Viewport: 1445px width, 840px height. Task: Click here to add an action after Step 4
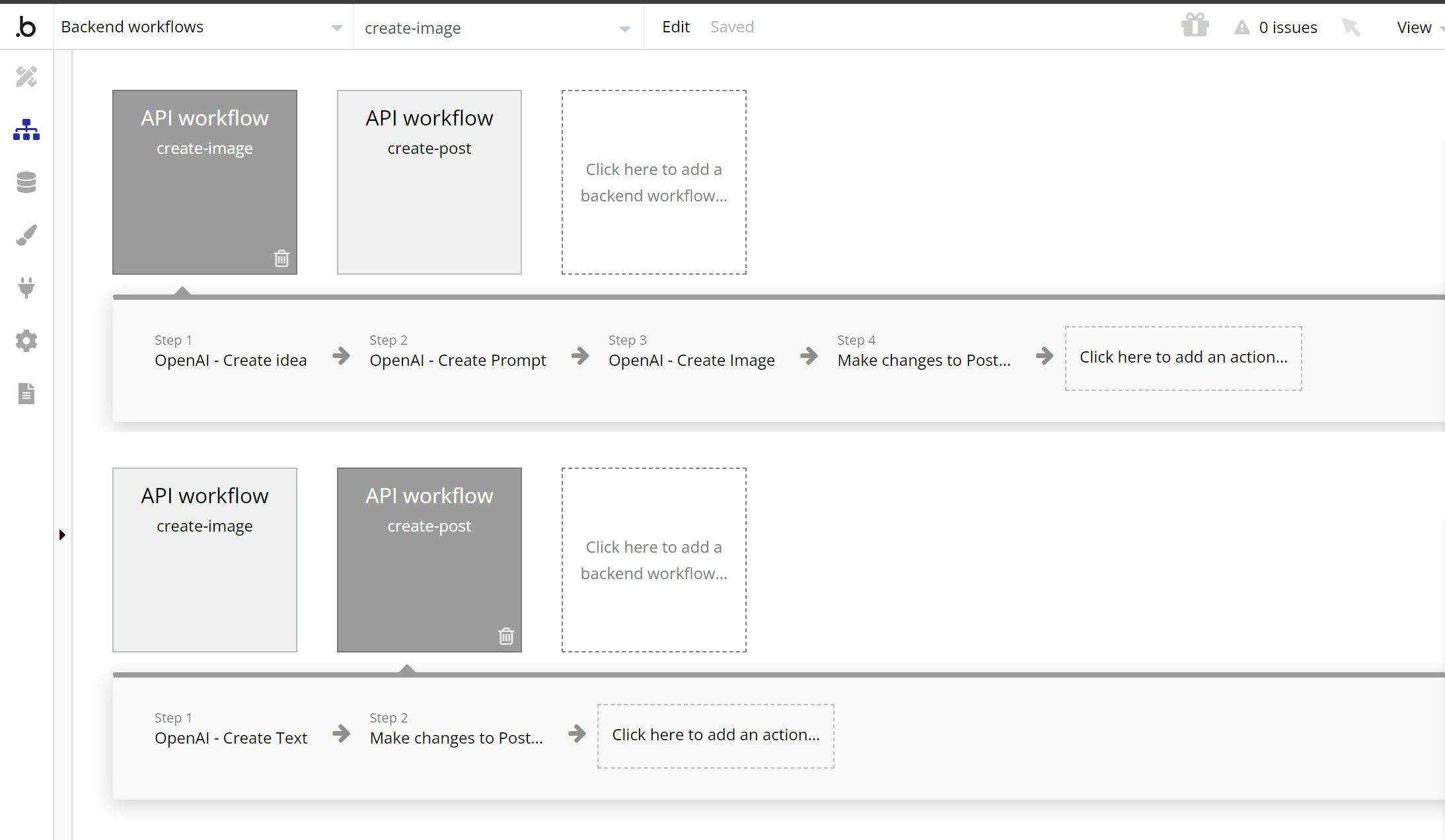pyautogui.click(x=1183, y=358)
